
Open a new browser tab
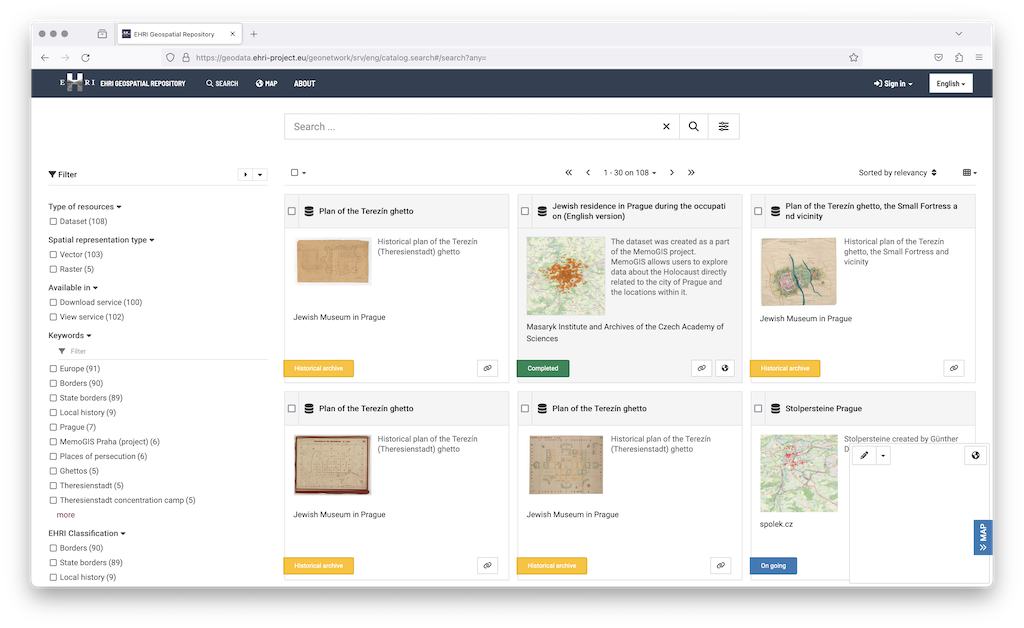254,34
